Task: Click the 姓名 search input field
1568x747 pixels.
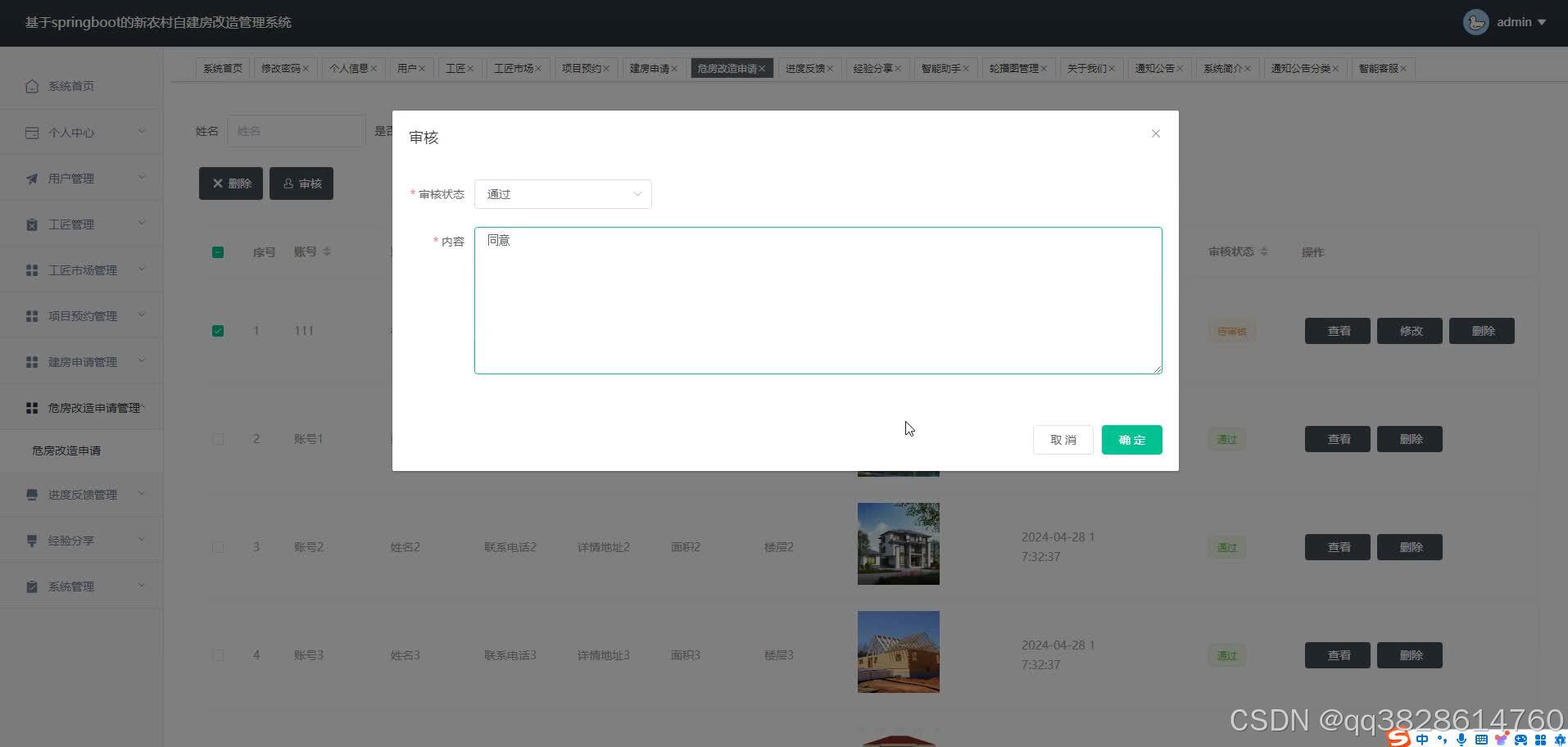Action: 296,131
